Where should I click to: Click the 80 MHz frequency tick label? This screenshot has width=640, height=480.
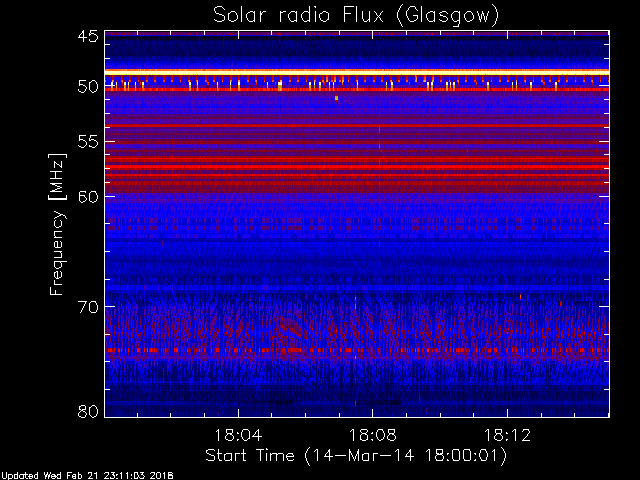pyautogui.click(x=87, y=411)
